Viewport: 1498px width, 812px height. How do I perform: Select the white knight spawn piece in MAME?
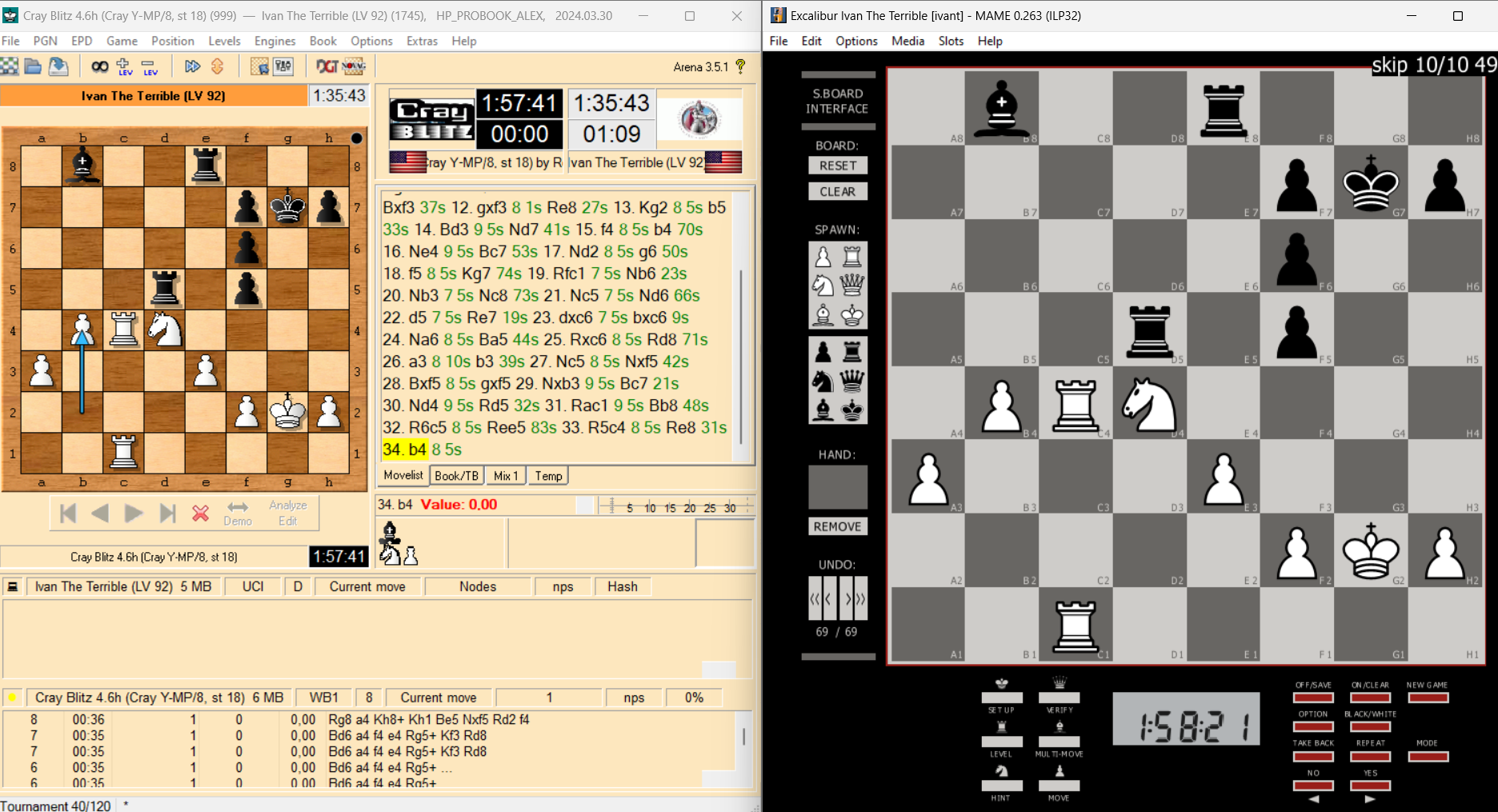tap(823, 286)
